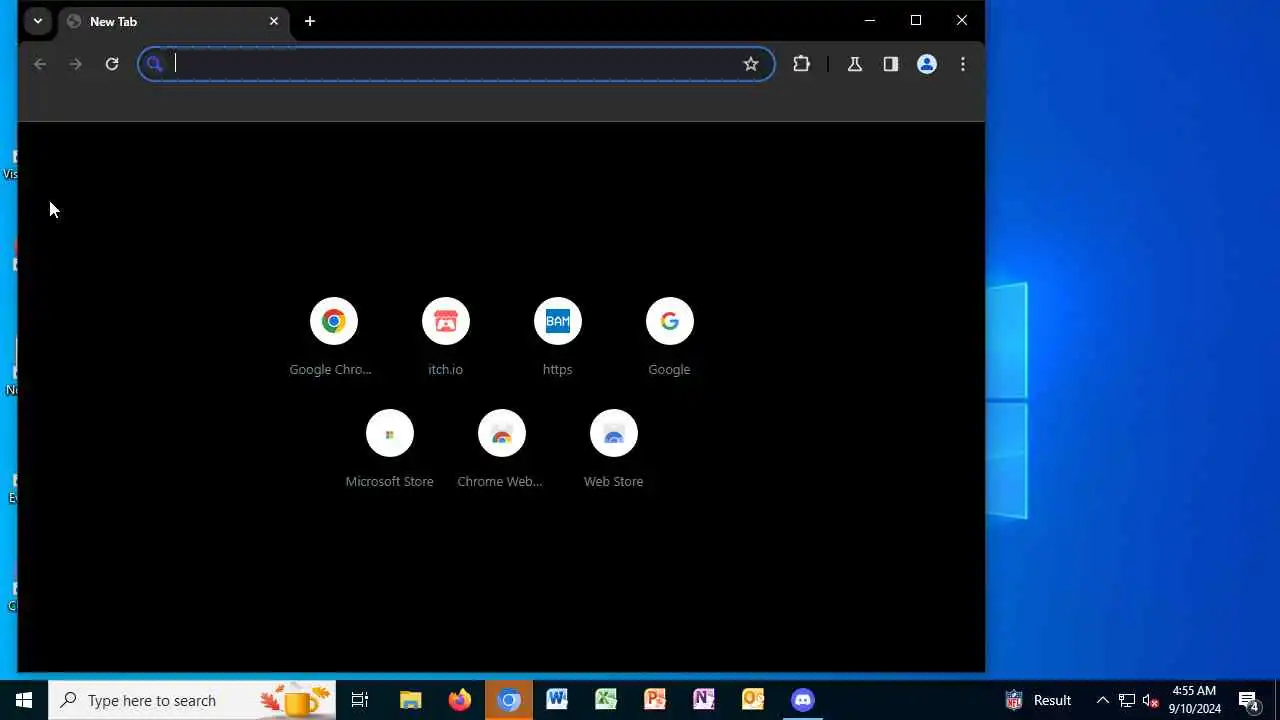Toggle the side panel button
Viewport: 1280px width, 720px height.
coord(890,64)
